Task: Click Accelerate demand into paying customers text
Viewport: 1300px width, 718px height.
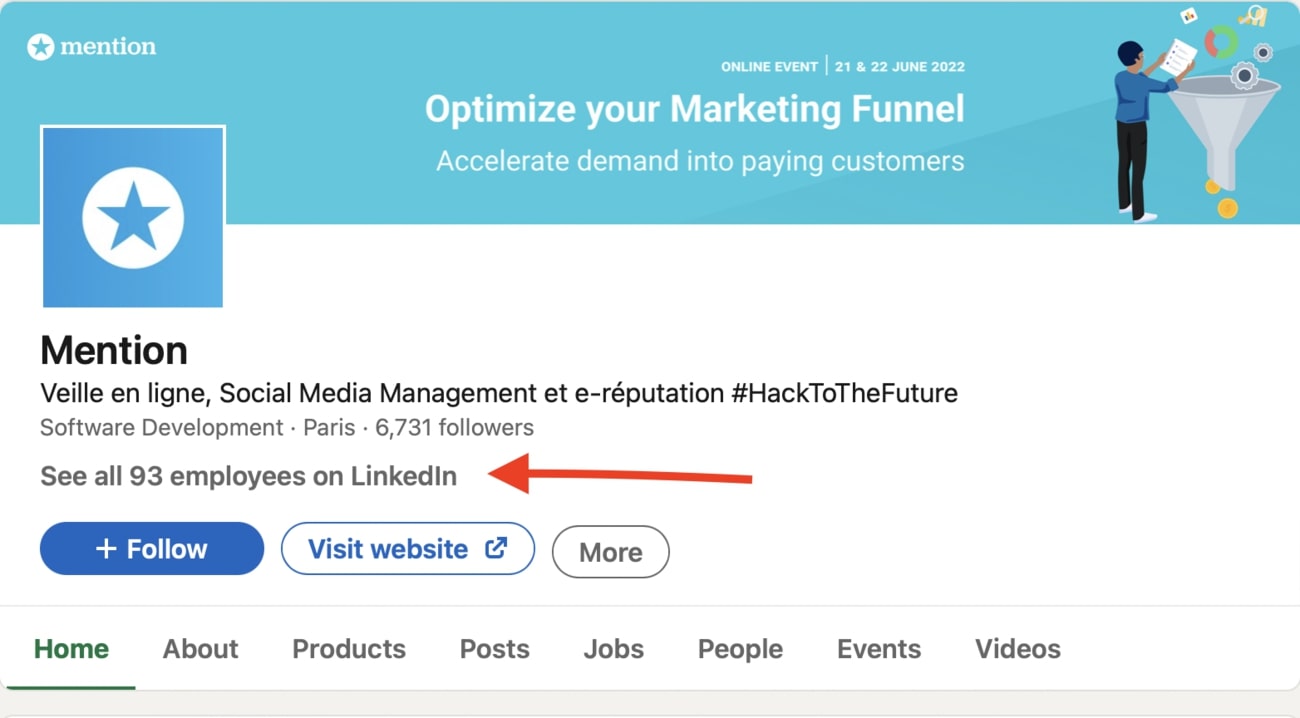Action: point(700,161)
